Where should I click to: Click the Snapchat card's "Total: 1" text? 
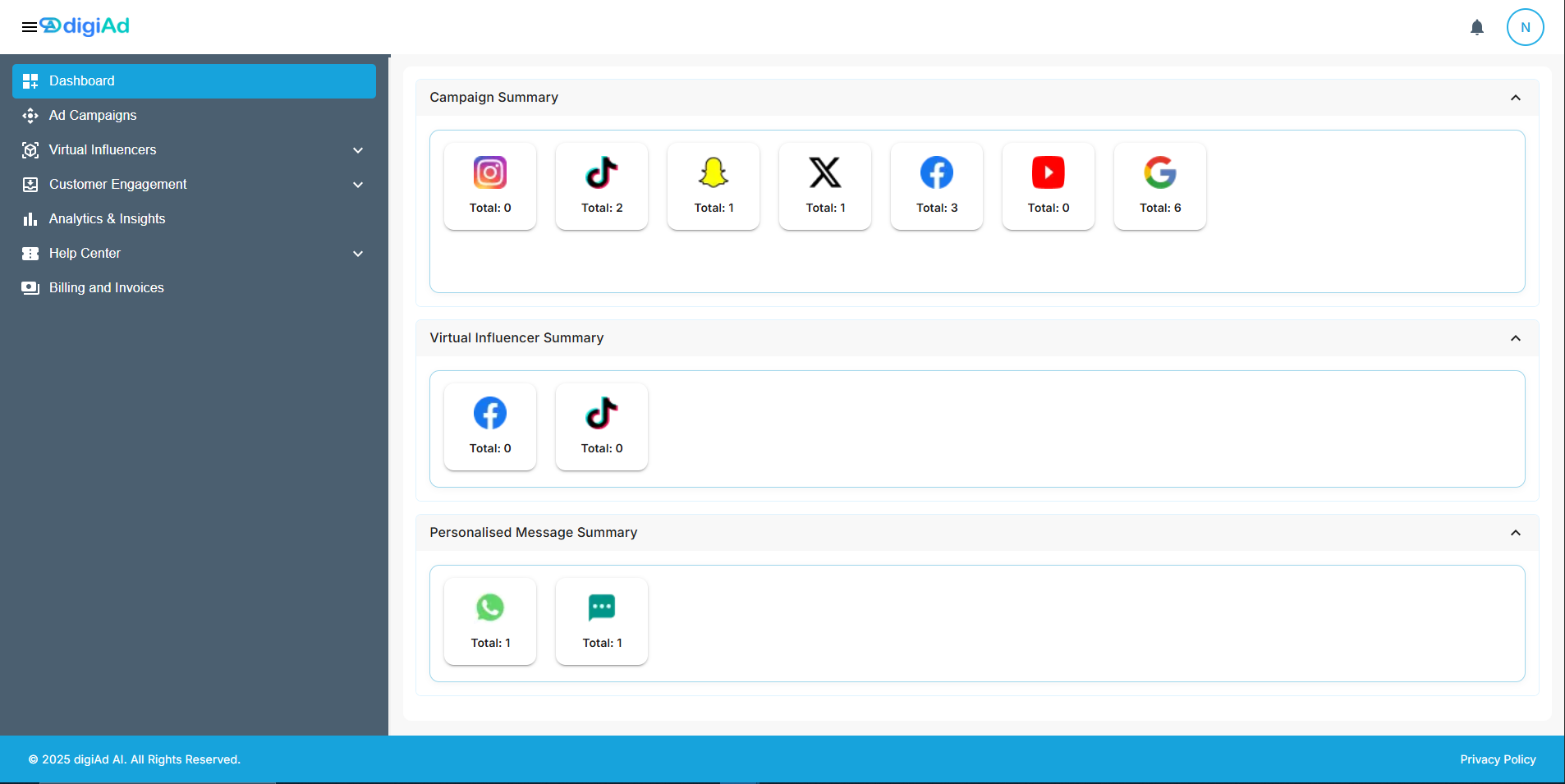point(714,208)
